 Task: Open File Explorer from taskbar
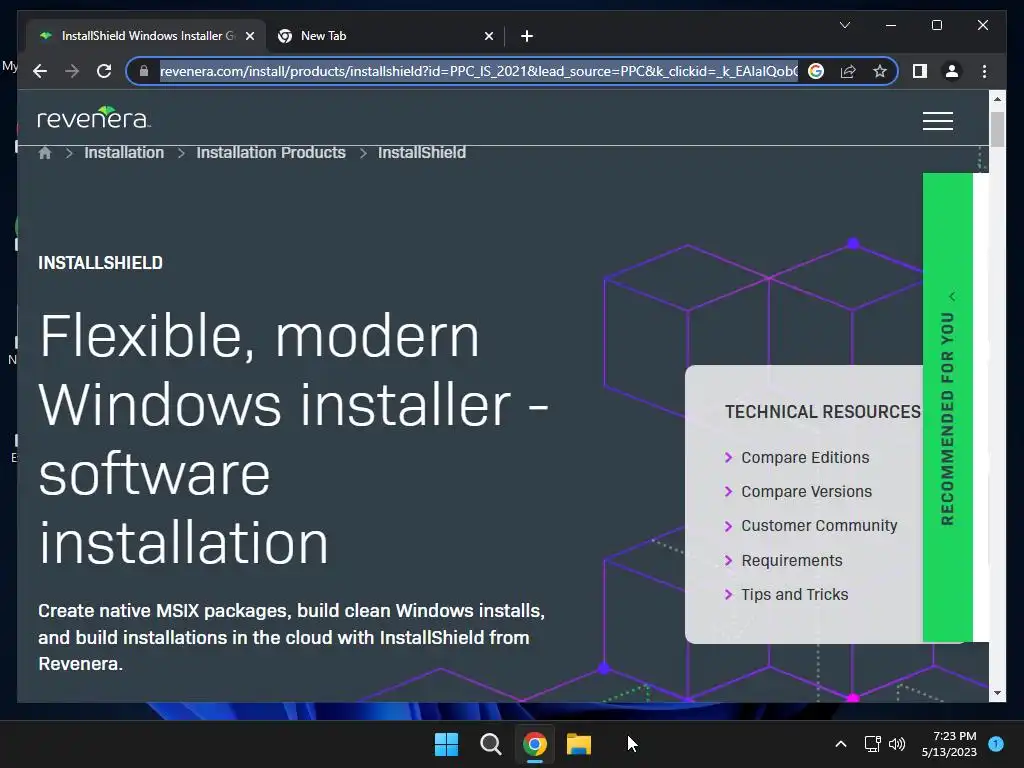(x=579, y=744)
